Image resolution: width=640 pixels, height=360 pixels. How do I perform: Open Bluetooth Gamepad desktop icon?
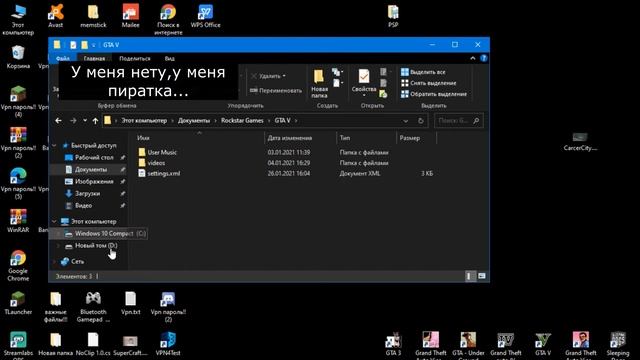[93, 306]
